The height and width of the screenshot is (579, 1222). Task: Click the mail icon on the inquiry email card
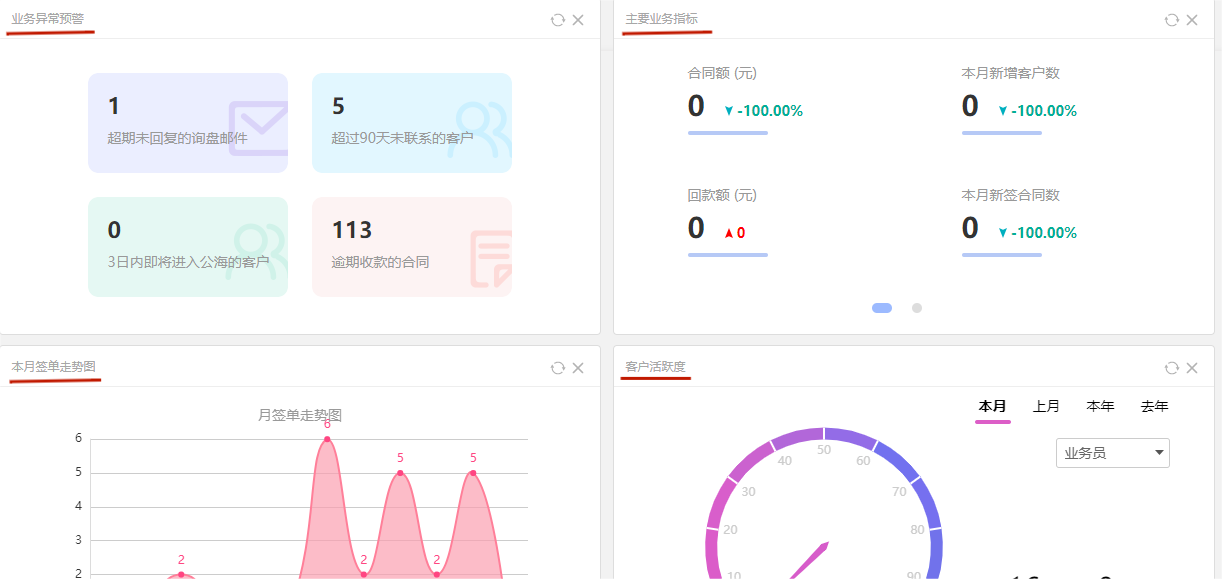tap(259, 128)
